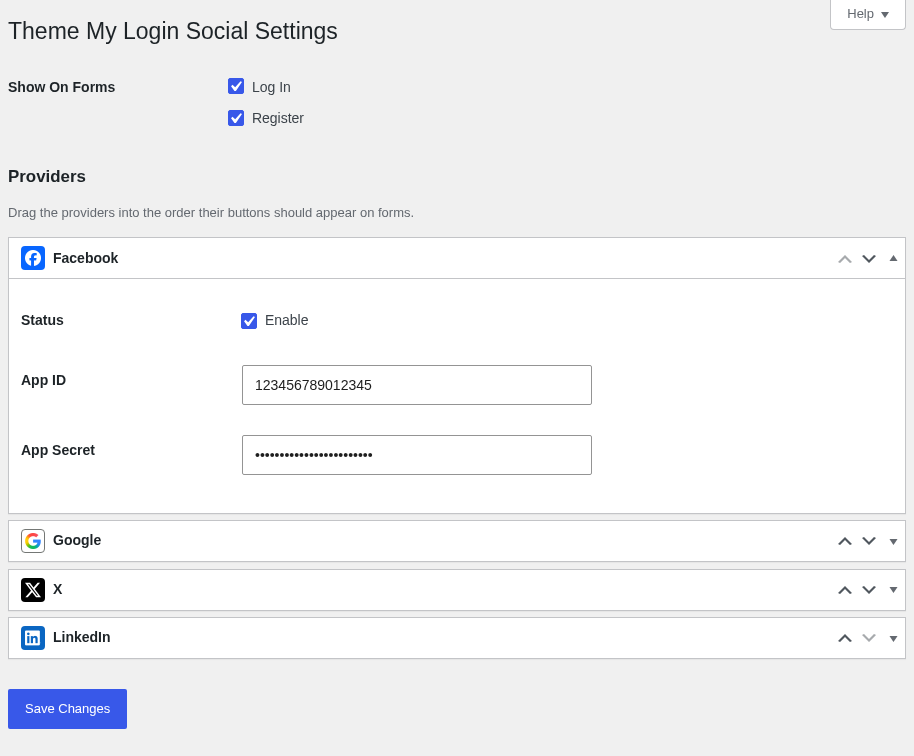Viewport: 914px width, 756px height.
Task: Move Facebook provider up with the arrow
Action: [x=845, y=259]
